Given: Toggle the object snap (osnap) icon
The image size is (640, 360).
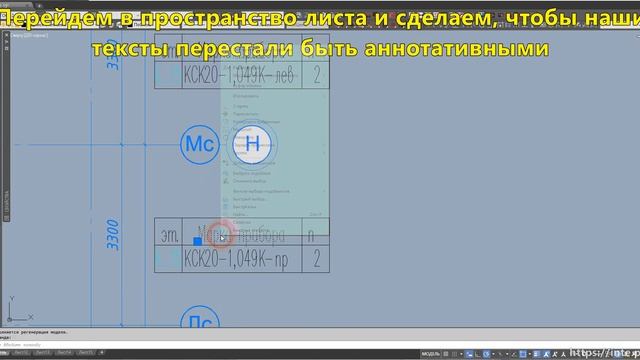Looking at the screenshot, I should [522, 354].
